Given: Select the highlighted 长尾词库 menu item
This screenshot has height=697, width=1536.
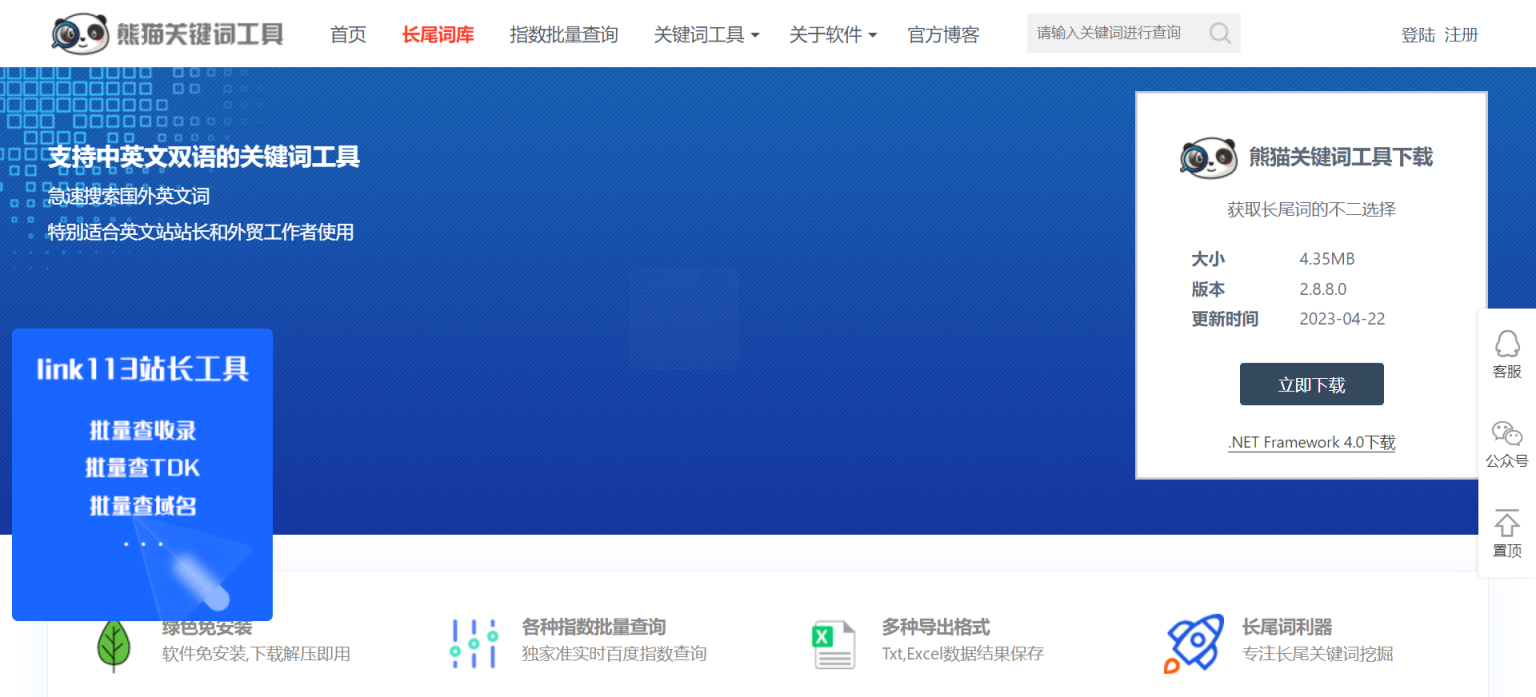Looking at the screenshot, I should 438,33.
